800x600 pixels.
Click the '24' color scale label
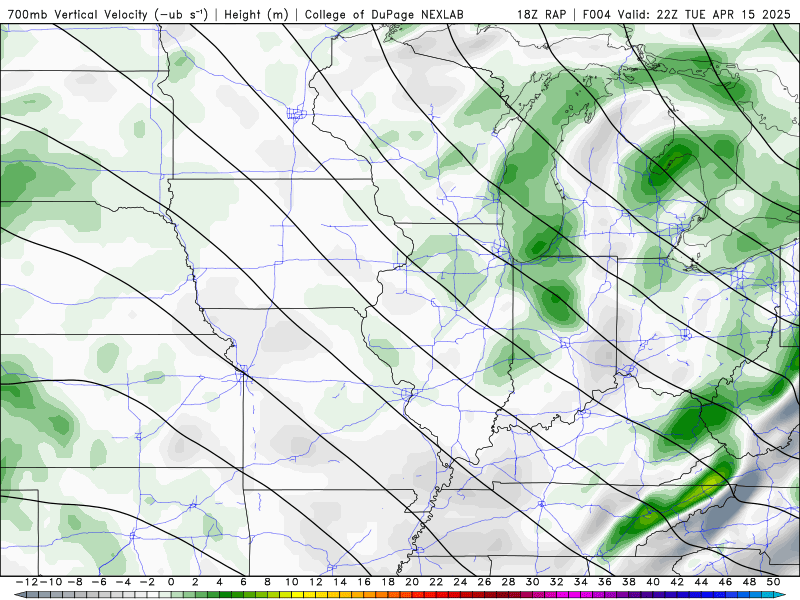(x=460, y=582)
